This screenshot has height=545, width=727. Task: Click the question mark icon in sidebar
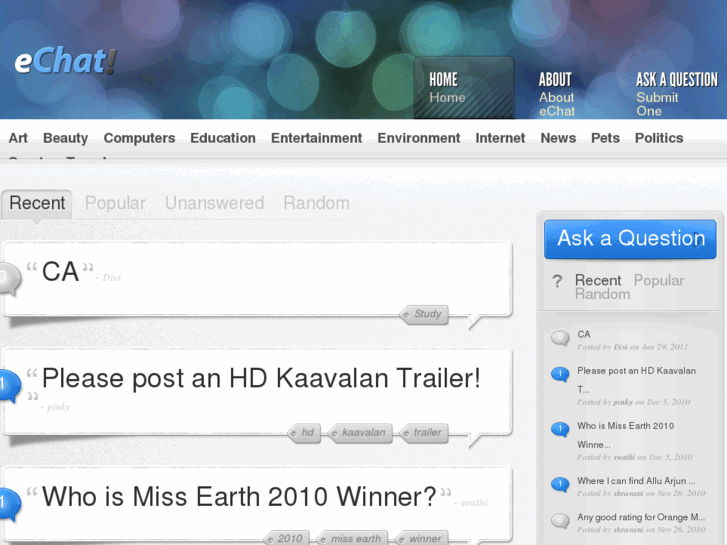pos(557,281)
